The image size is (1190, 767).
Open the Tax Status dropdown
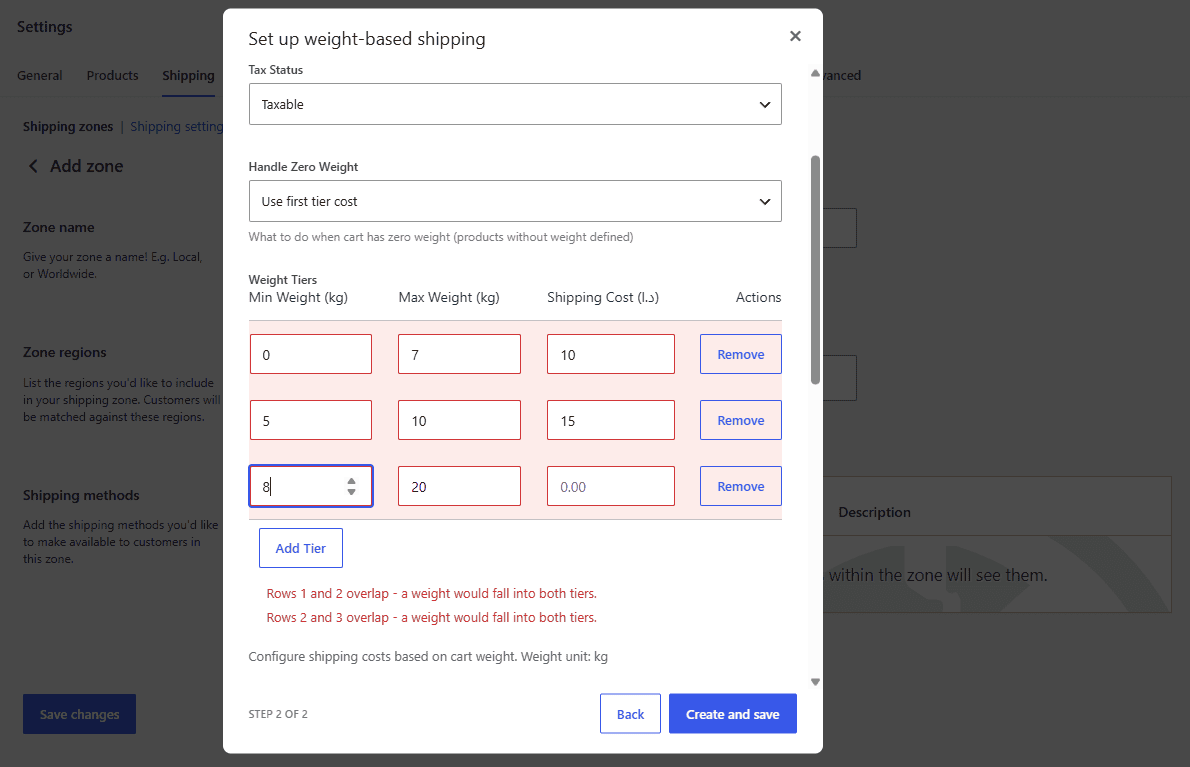tap(515, 104)
